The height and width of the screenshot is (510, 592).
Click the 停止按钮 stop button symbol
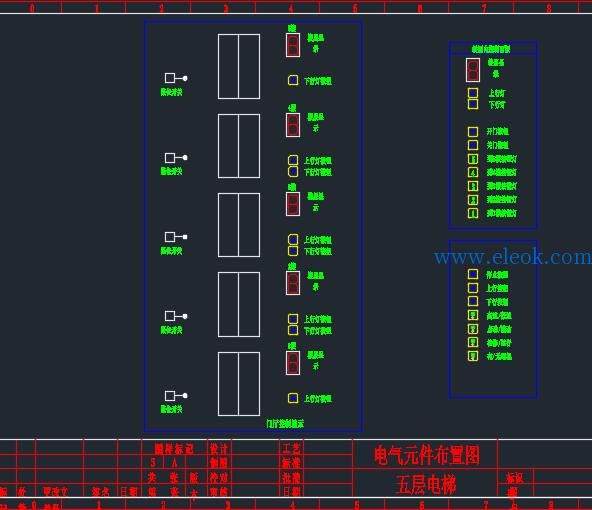(x=473, y=274)
